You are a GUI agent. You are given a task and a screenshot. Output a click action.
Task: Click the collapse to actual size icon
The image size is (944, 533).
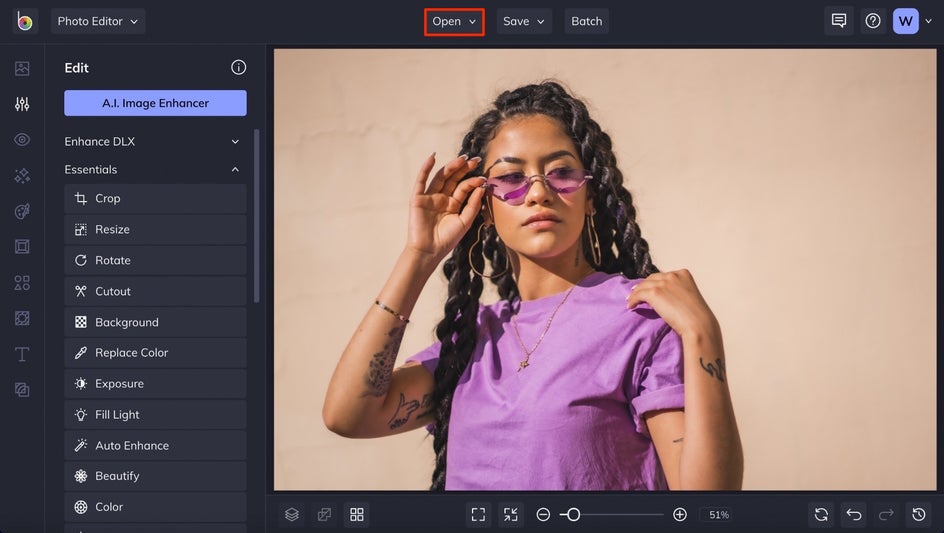pos(511,514)
